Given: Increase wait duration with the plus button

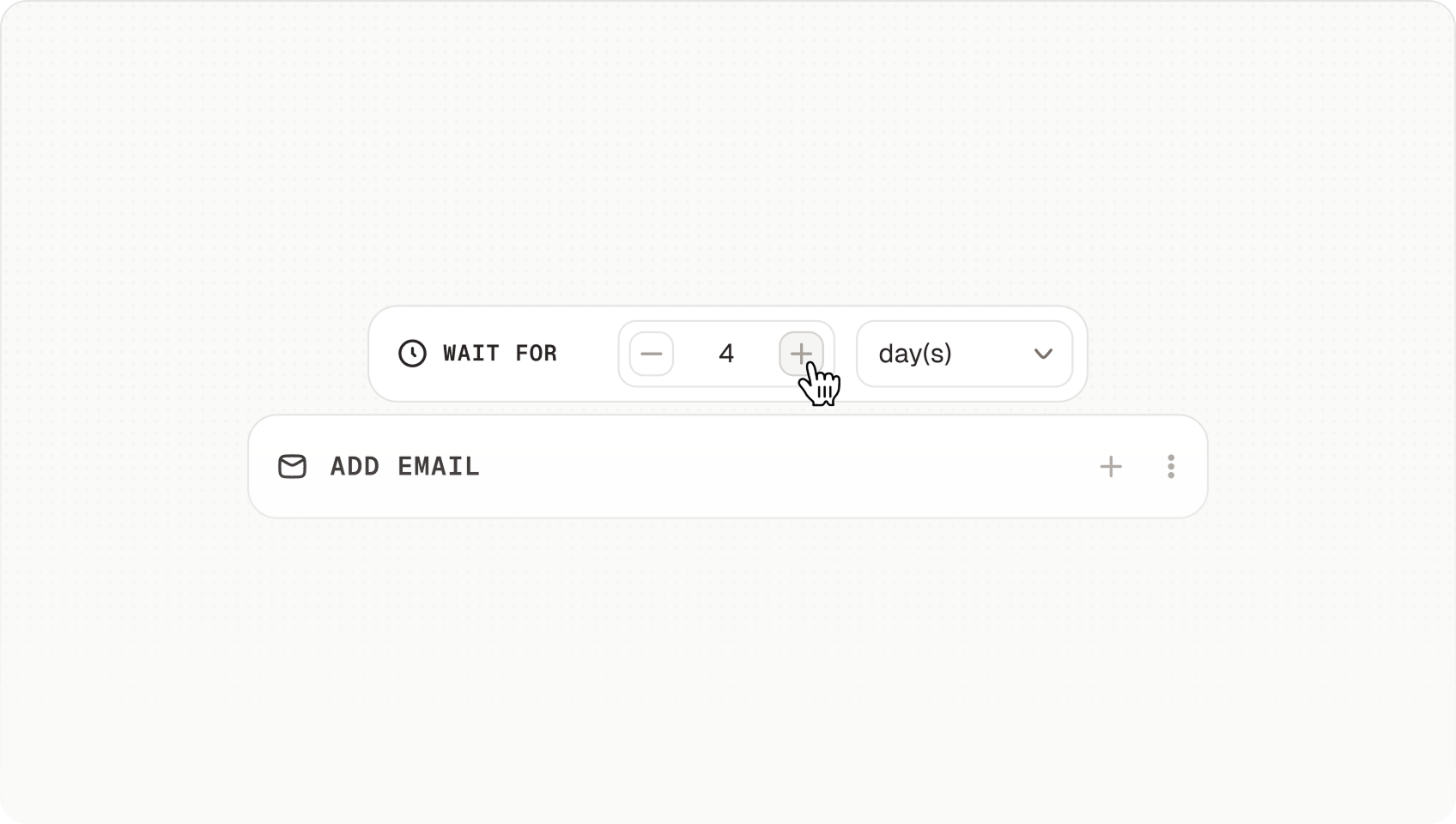Looking at the screenshot, I should [x=801, y=353].
